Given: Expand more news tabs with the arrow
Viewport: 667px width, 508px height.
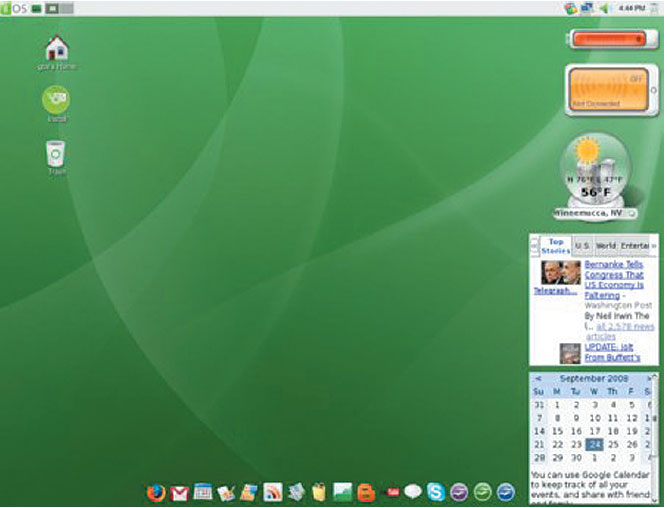Looking at the screenshot, I should pos(654,245).
